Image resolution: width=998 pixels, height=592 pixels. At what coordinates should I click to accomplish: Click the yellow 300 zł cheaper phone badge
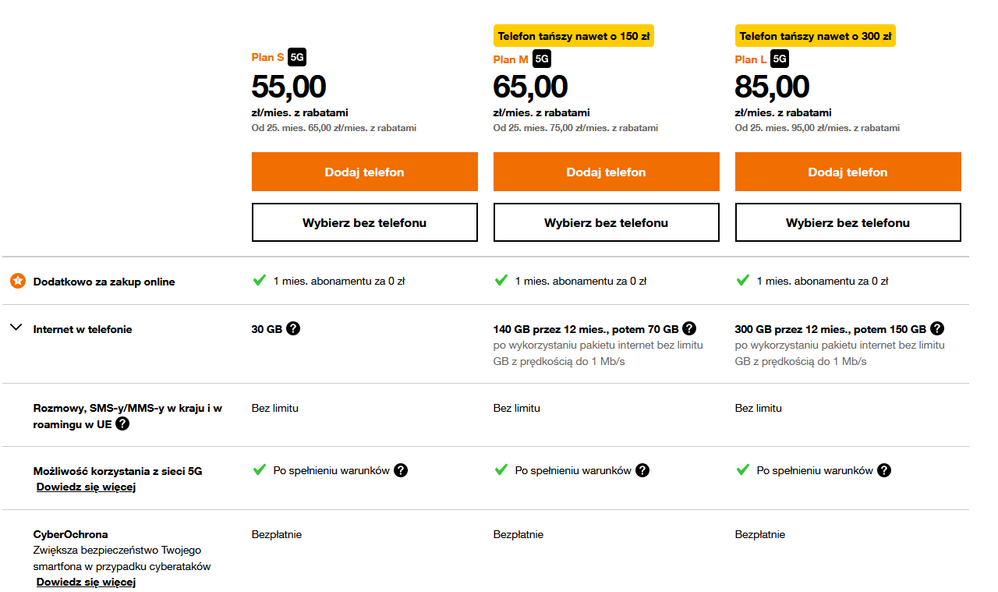click(815, 37)
